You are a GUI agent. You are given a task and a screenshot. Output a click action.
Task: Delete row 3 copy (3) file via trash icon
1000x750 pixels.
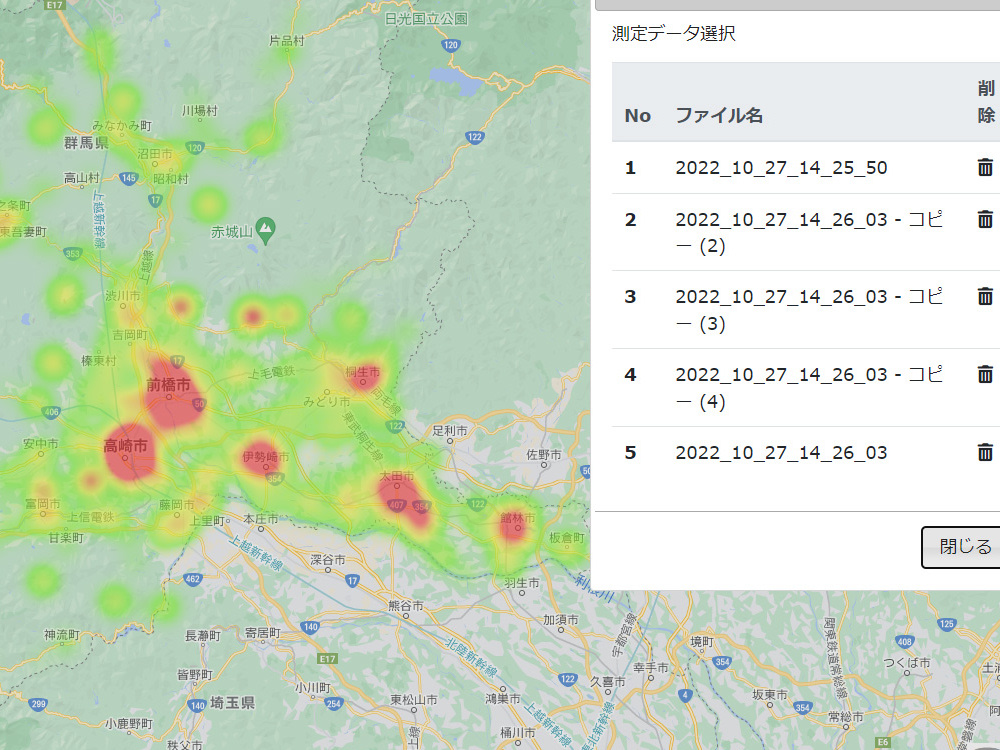985,296
